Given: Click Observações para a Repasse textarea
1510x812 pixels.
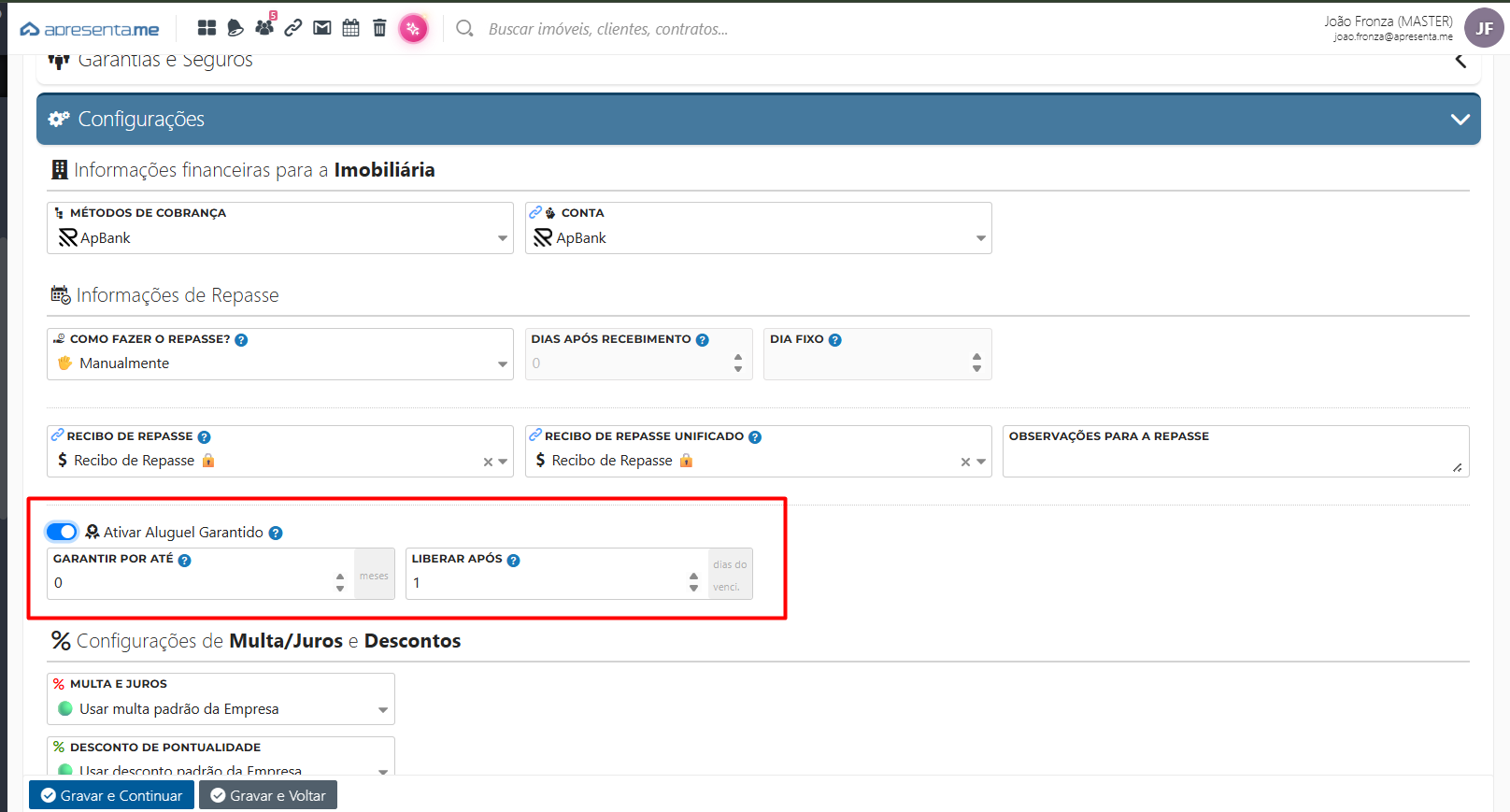Looking at the screenshot, I should pos(1235,451).
